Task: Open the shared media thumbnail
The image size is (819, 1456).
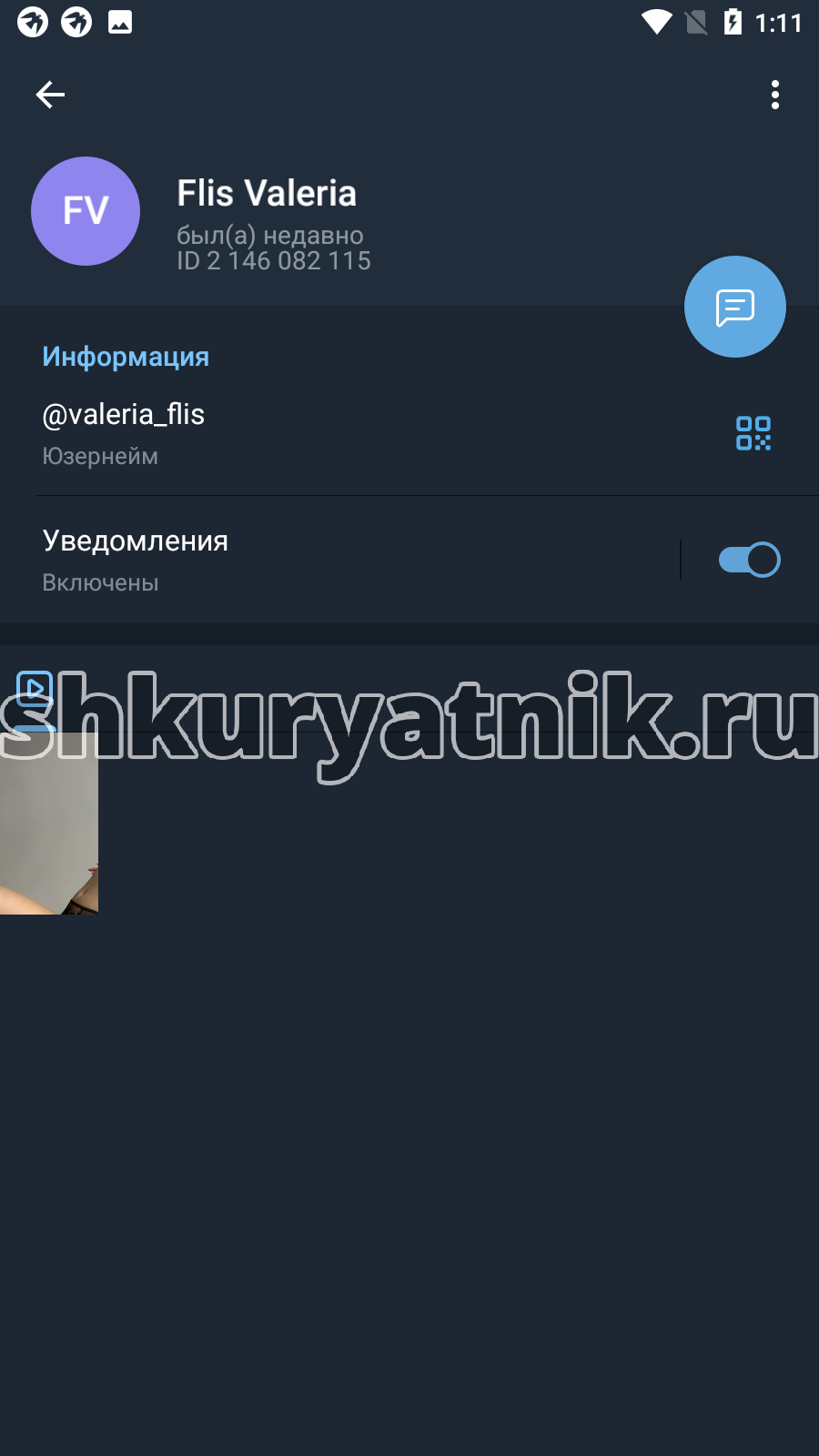Action: coord(49,824)
